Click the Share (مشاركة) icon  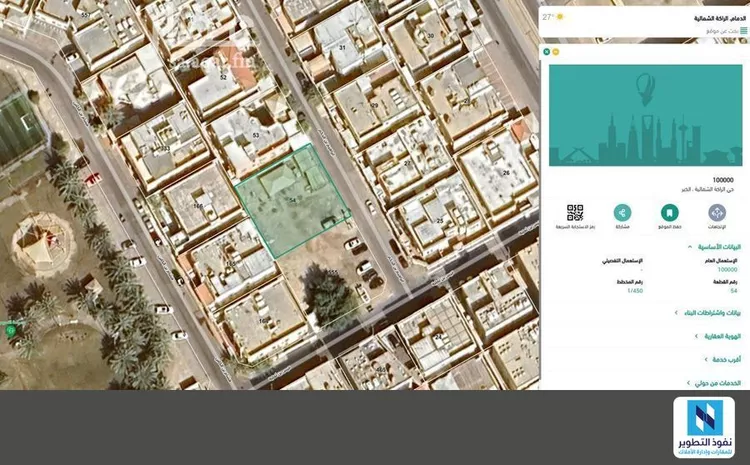click(622, 213)
